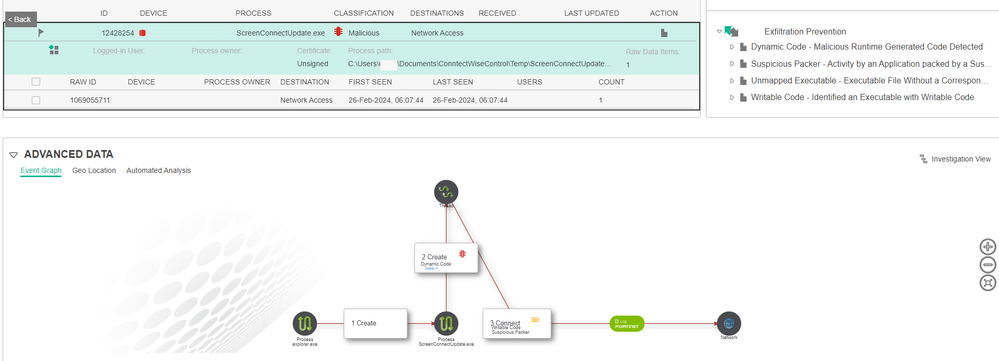Click Writable Code - Identified an Executable text
The height and width of the screenshot is (361, 999).
click(863, 97)
